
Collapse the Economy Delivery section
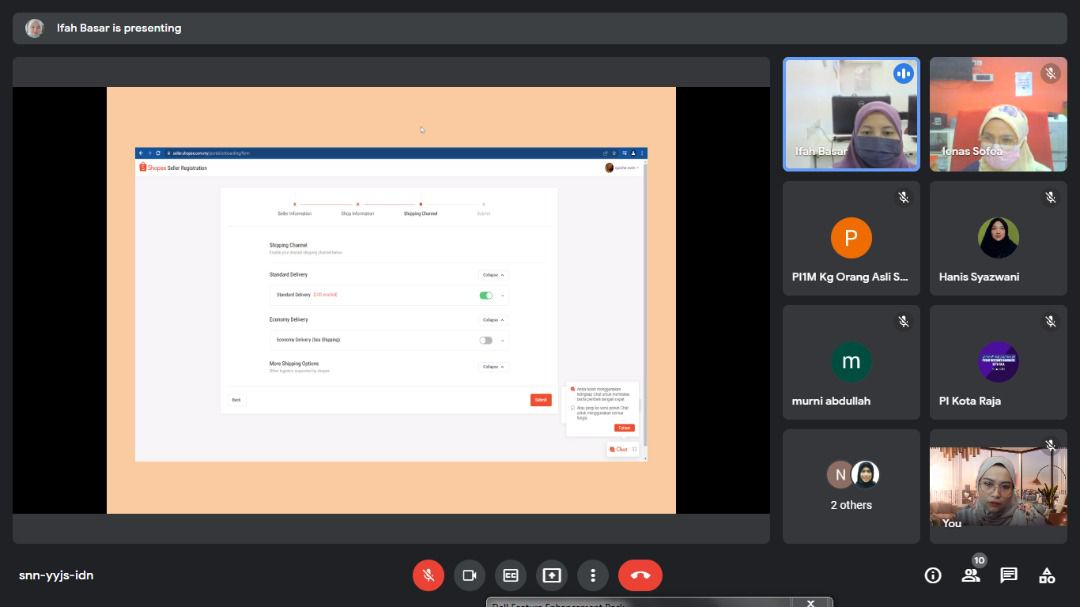tap(493, 320)
